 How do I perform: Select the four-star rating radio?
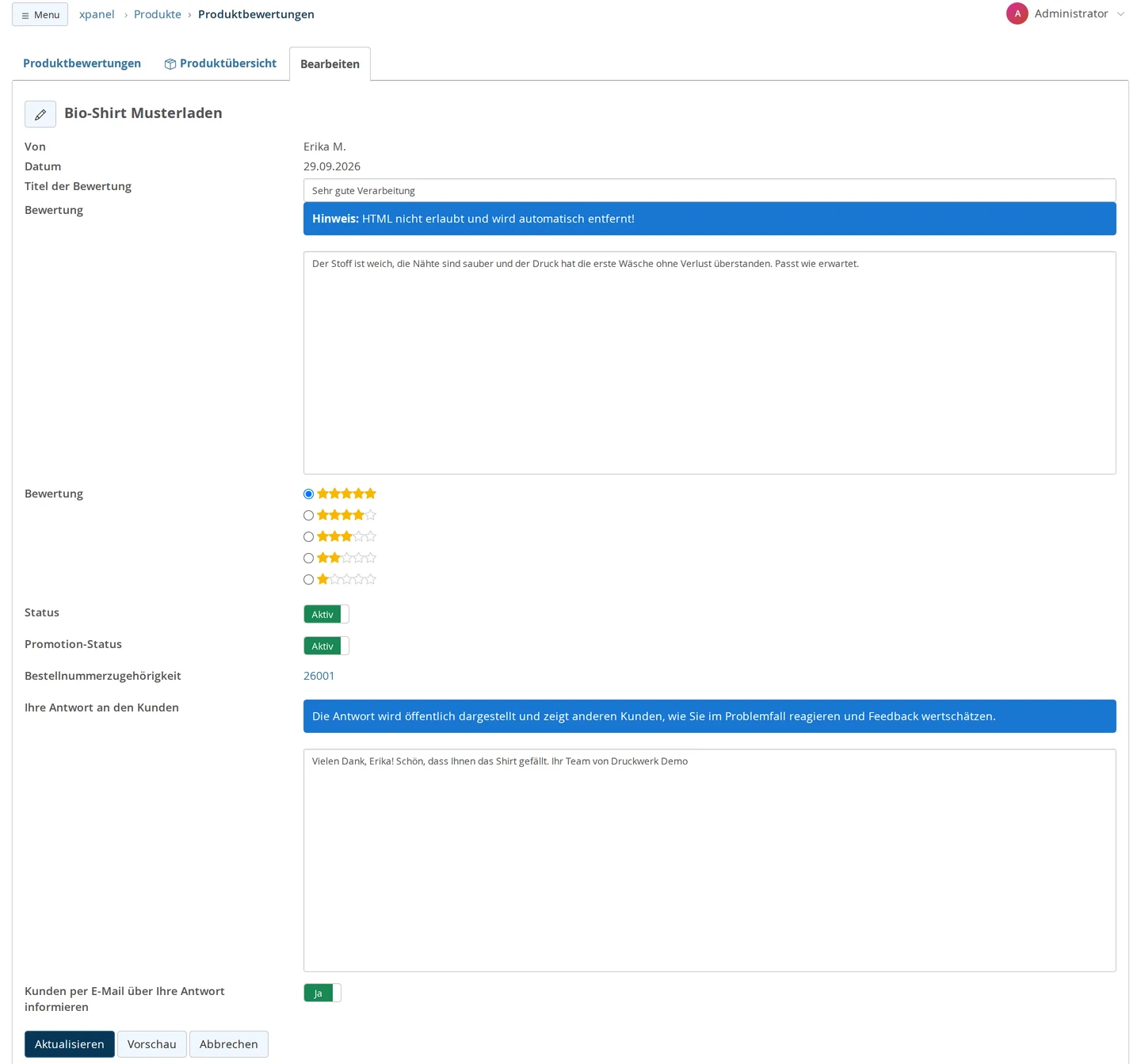pos(309,516)
